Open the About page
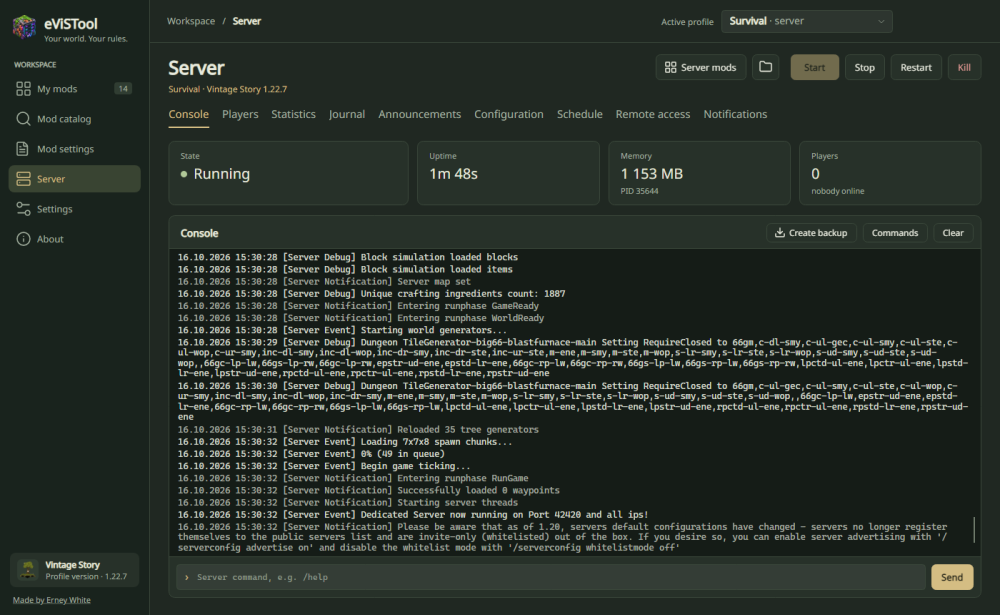The height and width of the screenshot is (615, 1000). click(75, 239)
